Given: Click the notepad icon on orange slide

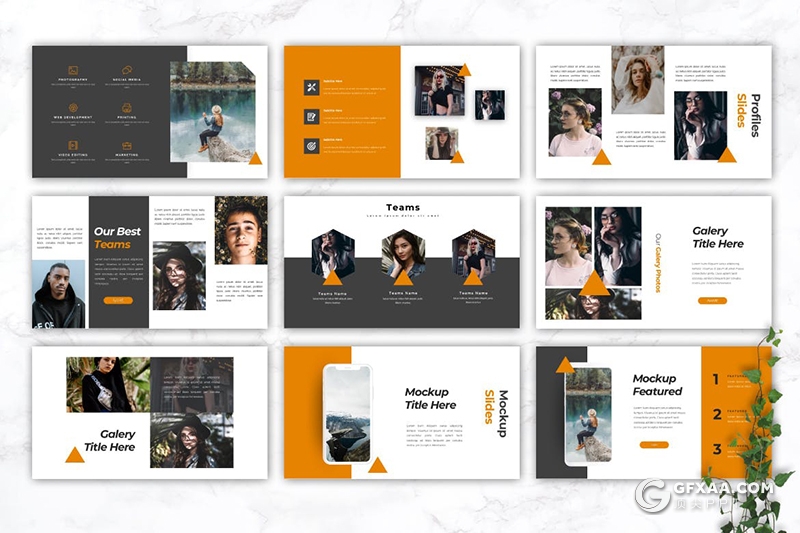Looking at the screenshot, I should tap(312, 116).
